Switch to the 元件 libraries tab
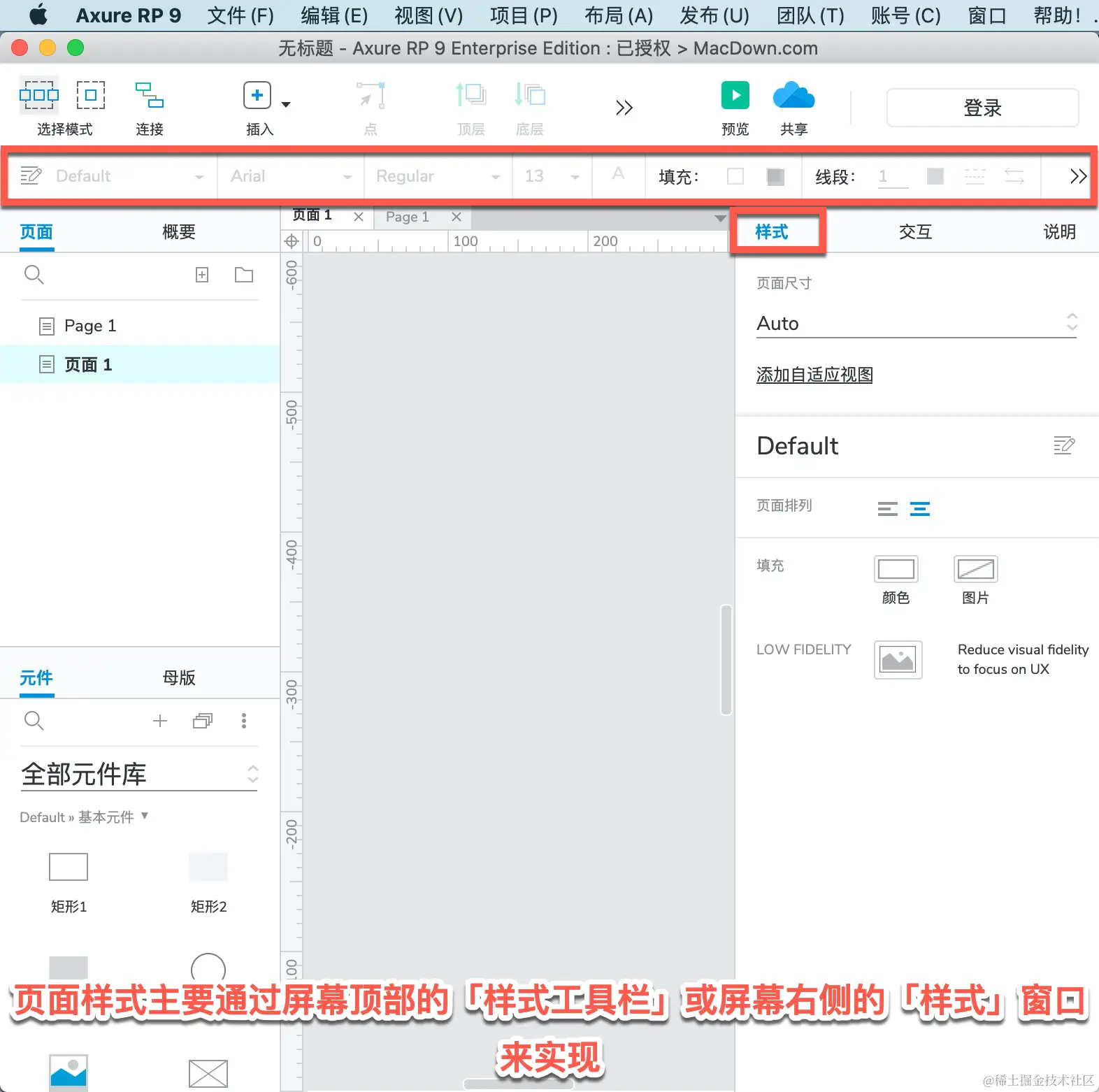1099x1092 pixels. pyautogui.click(x=36, y=677)
